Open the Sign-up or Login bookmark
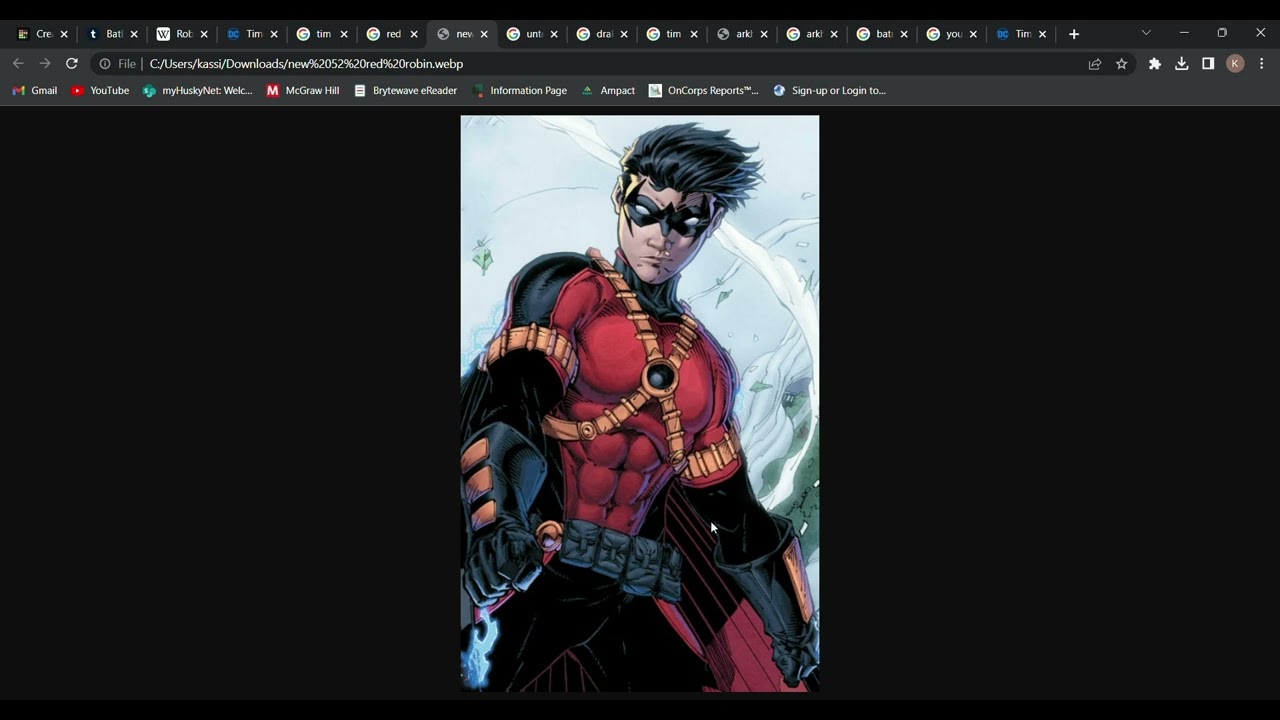The height and width of the screenshot is (720, 1280). click(829, 90)
